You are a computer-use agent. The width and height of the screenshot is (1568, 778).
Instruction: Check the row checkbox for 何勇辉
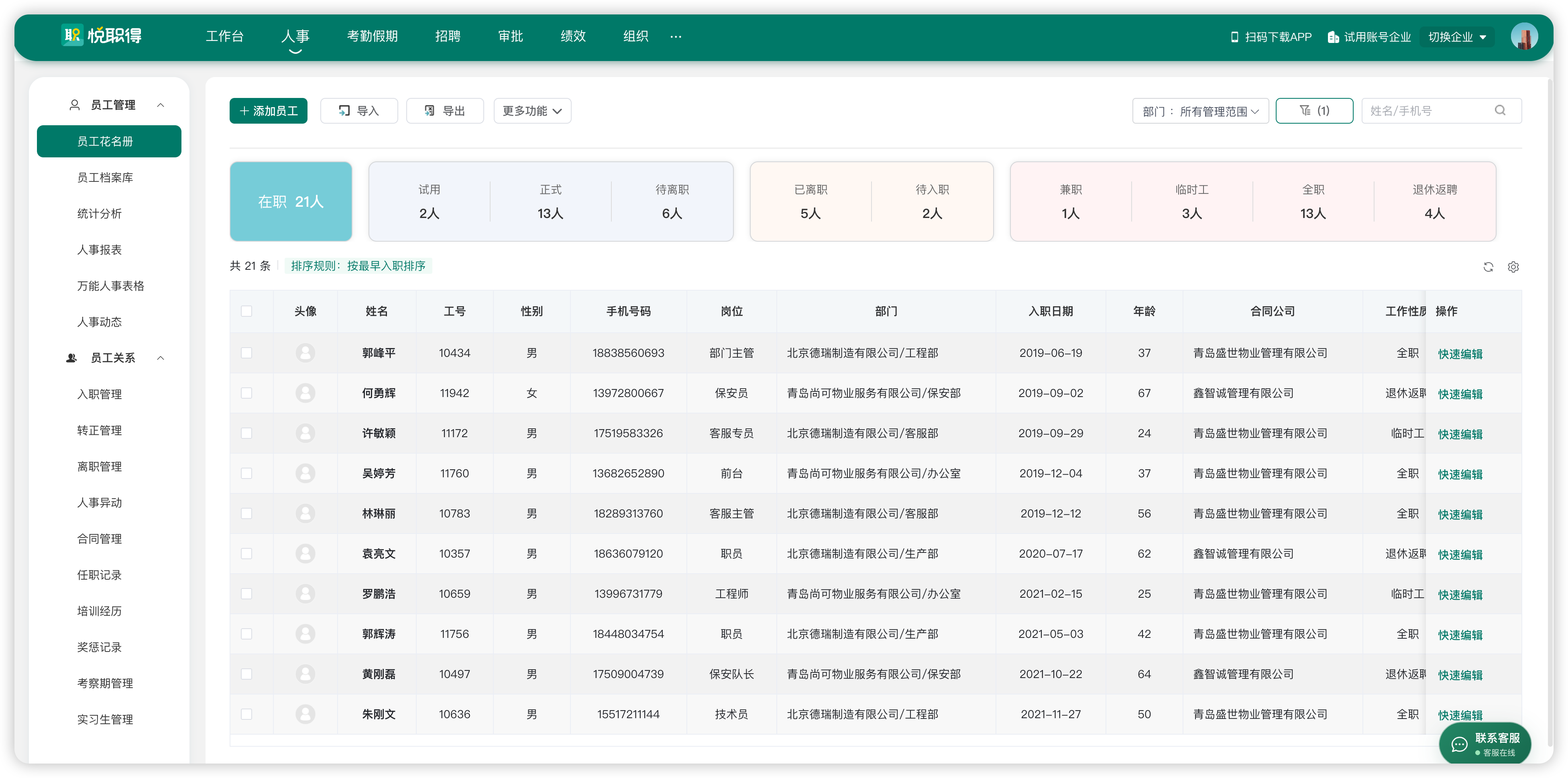point(246,393)
